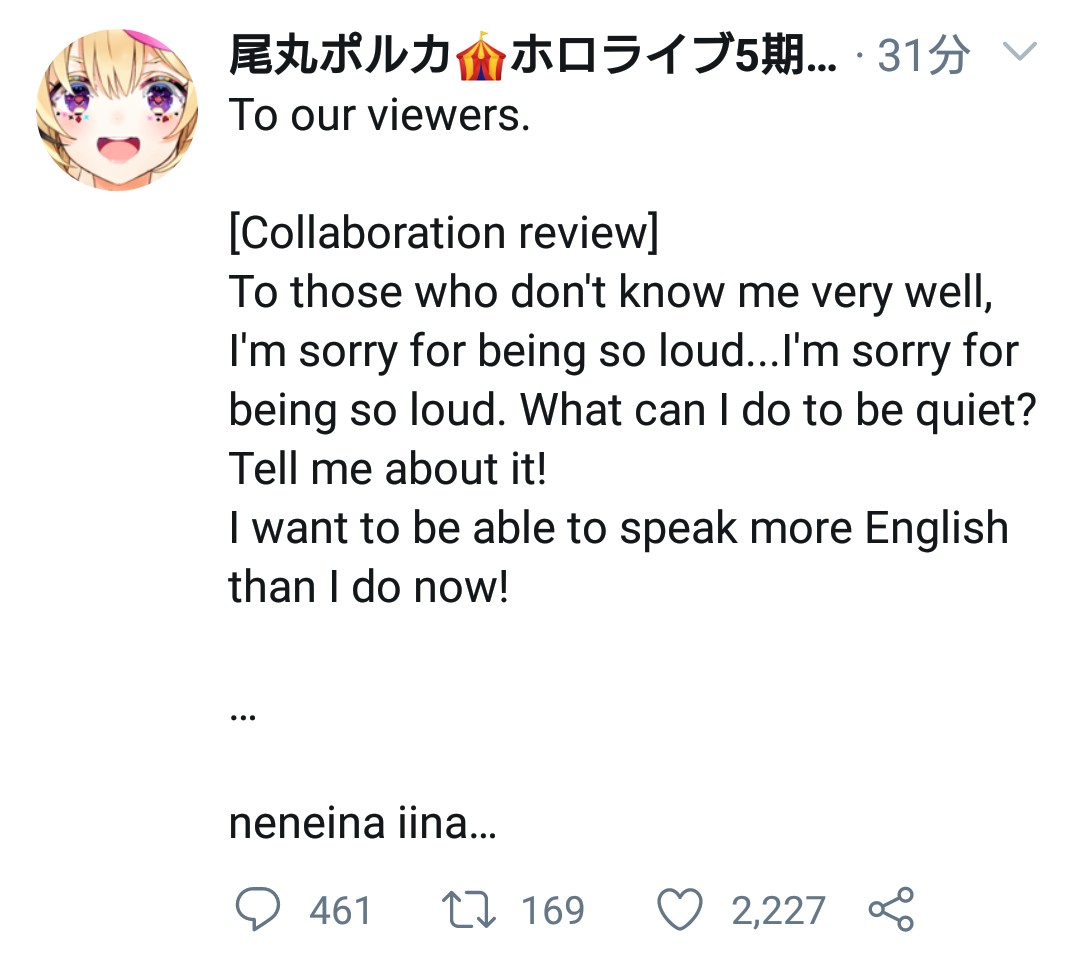Screen dimensions: 1080x955
Task: Open 尾丸ポルカ display name profile
Action: [x=340, y=54]
